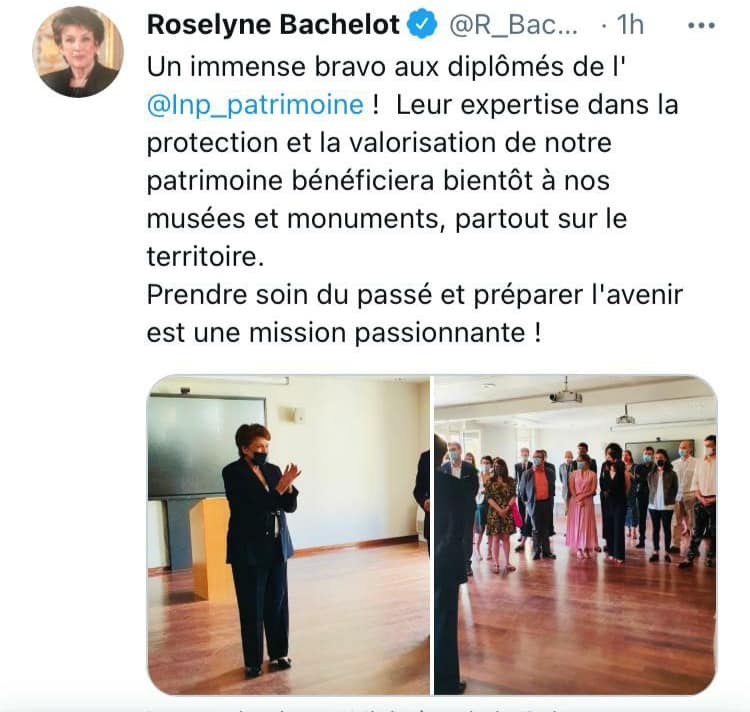The width and height of the screenshot is (750, 712).
Task: Click 'est une mission passionnante !' text
Action: point(344,333)
